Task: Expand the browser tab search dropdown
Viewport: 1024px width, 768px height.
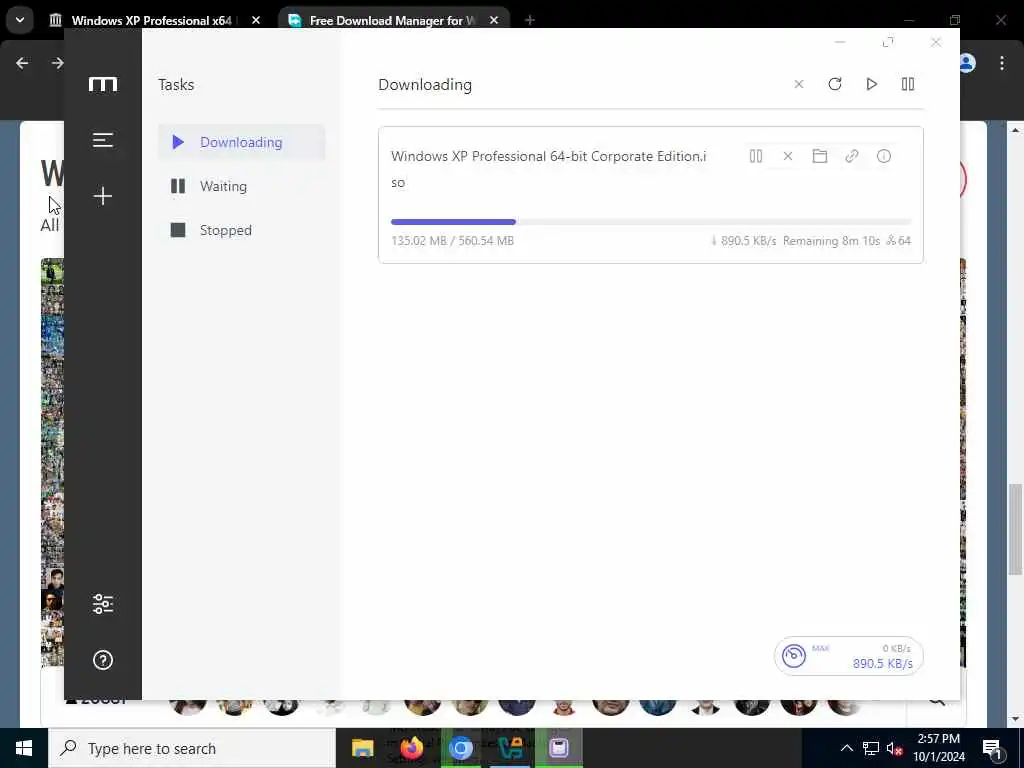Action: coord(20,20)
